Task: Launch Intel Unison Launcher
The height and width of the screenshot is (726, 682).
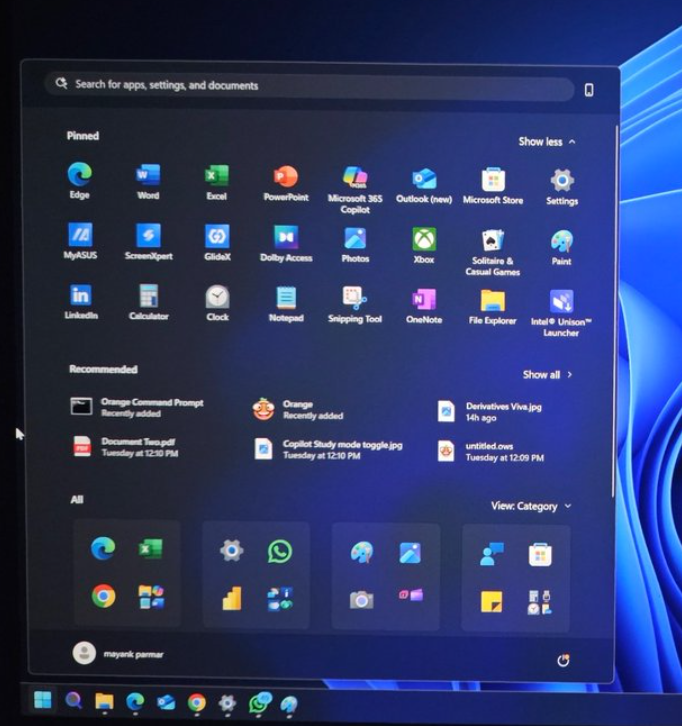Action: [x=561, y=313]
